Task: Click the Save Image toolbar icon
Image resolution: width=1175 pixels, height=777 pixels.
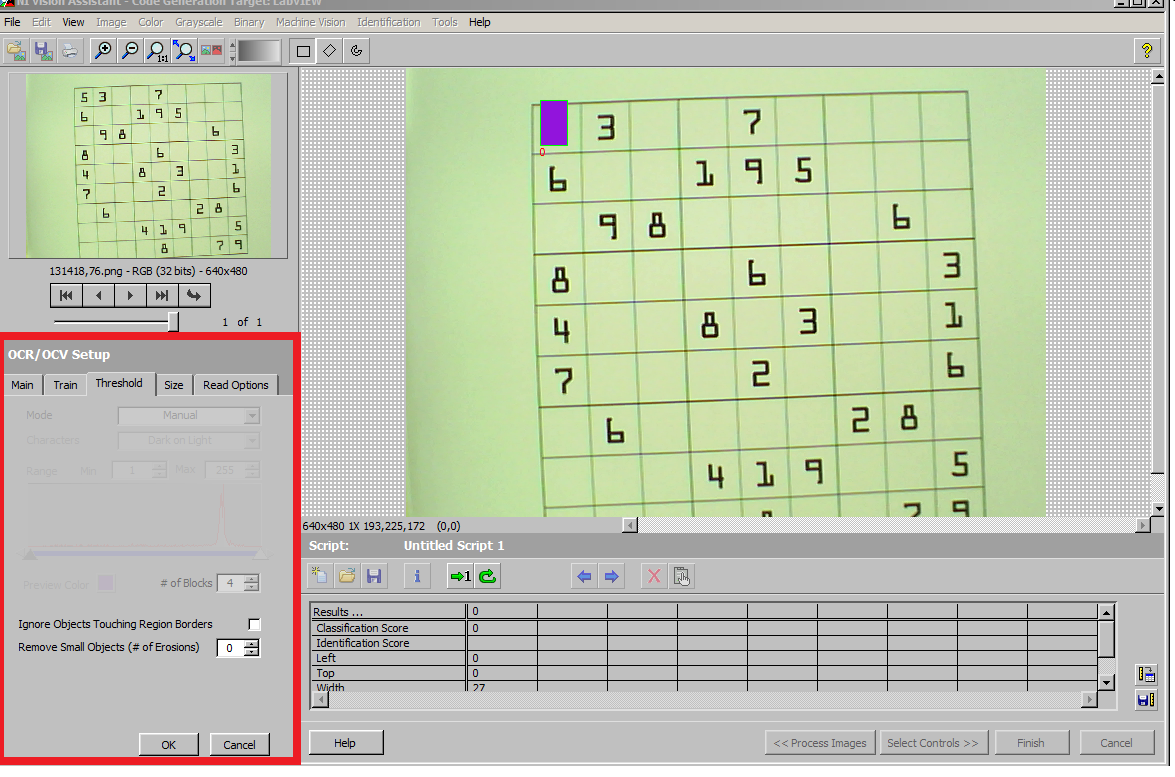Action: coord(43,51)
